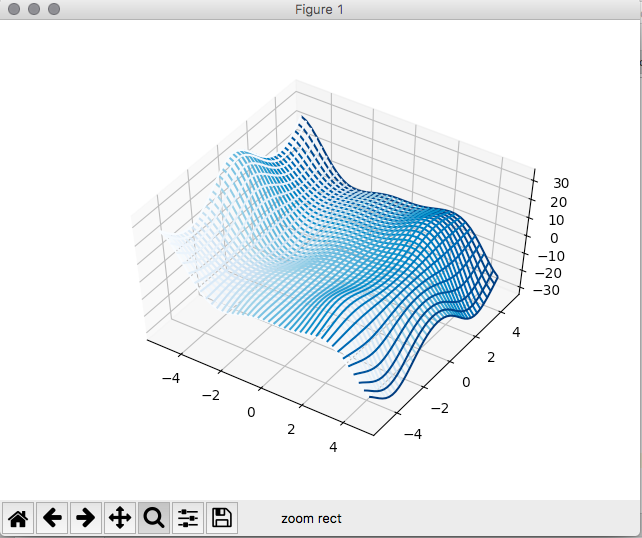
Task: Open Configure subplots sliders icon
Action: click(188, 518)
